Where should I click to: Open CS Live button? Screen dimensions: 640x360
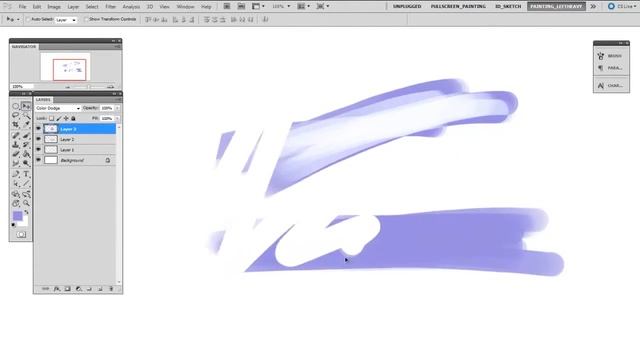point(621,7)
